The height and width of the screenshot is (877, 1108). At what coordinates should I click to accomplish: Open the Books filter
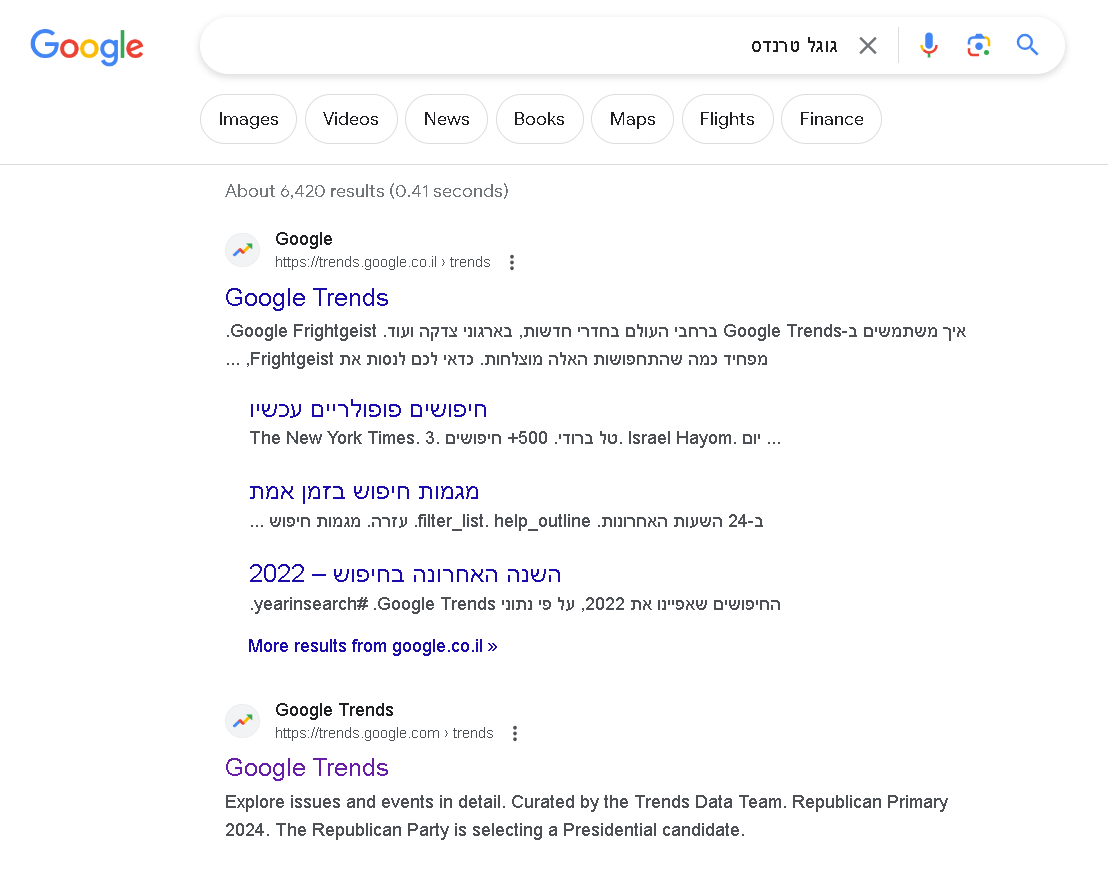(x=539, y=119)
